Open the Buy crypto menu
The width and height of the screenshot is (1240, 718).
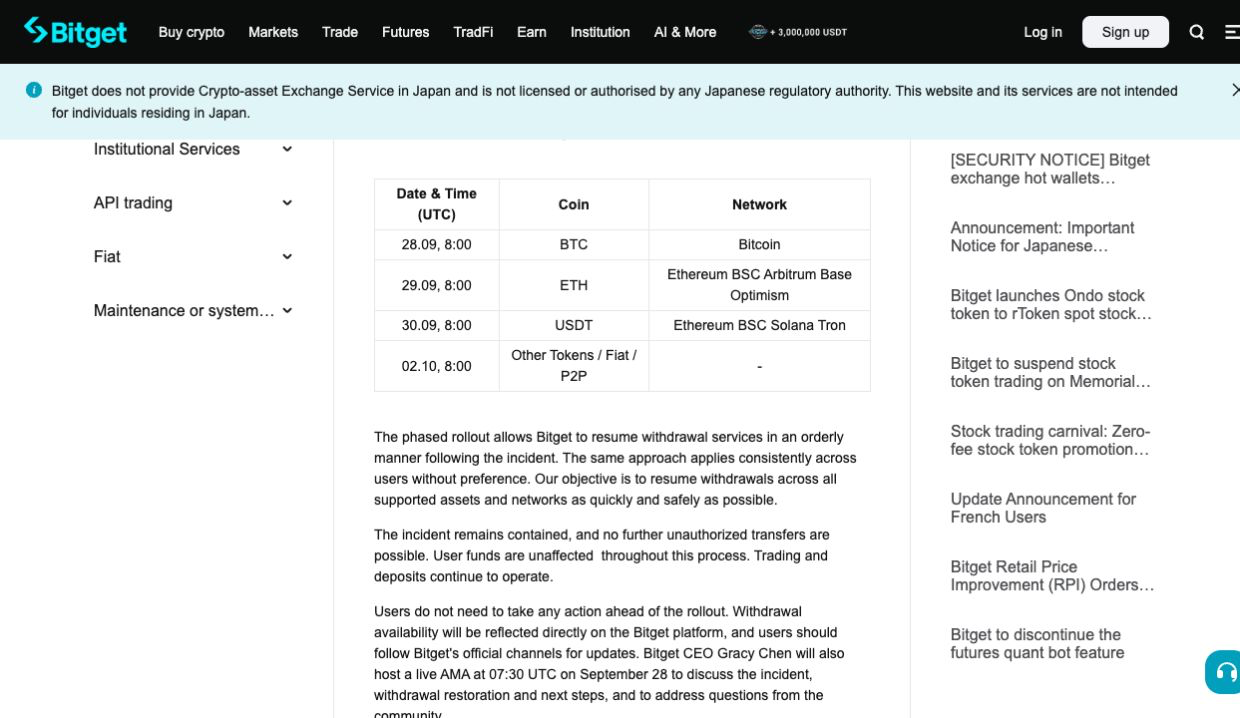tap(191, 32)
